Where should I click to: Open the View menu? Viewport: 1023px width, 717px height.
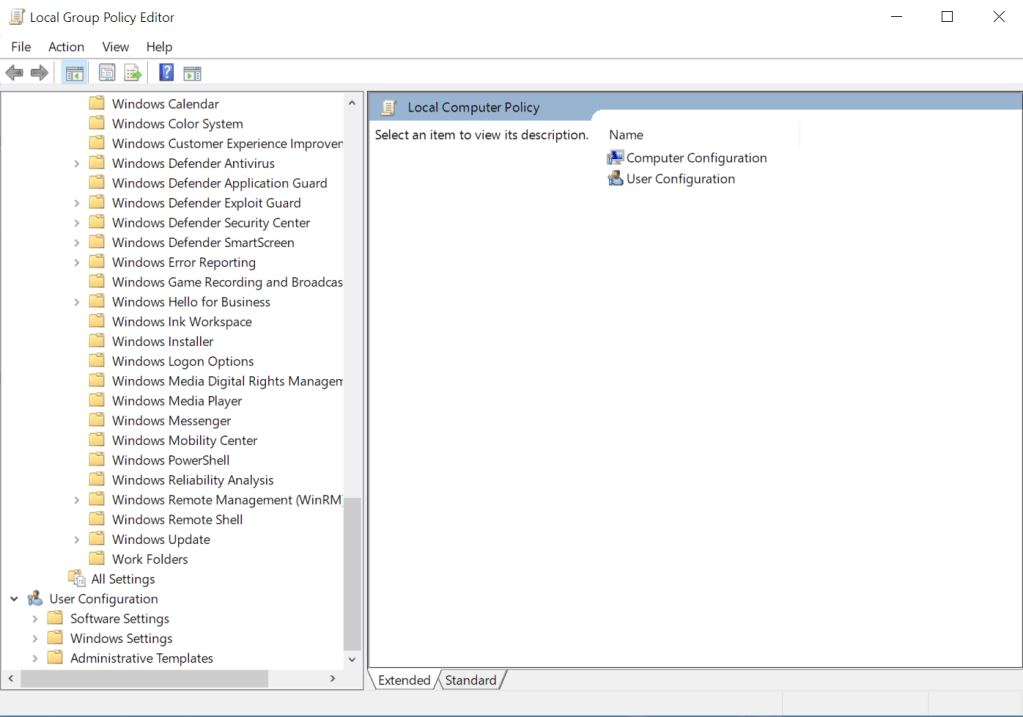coord(115,47)
